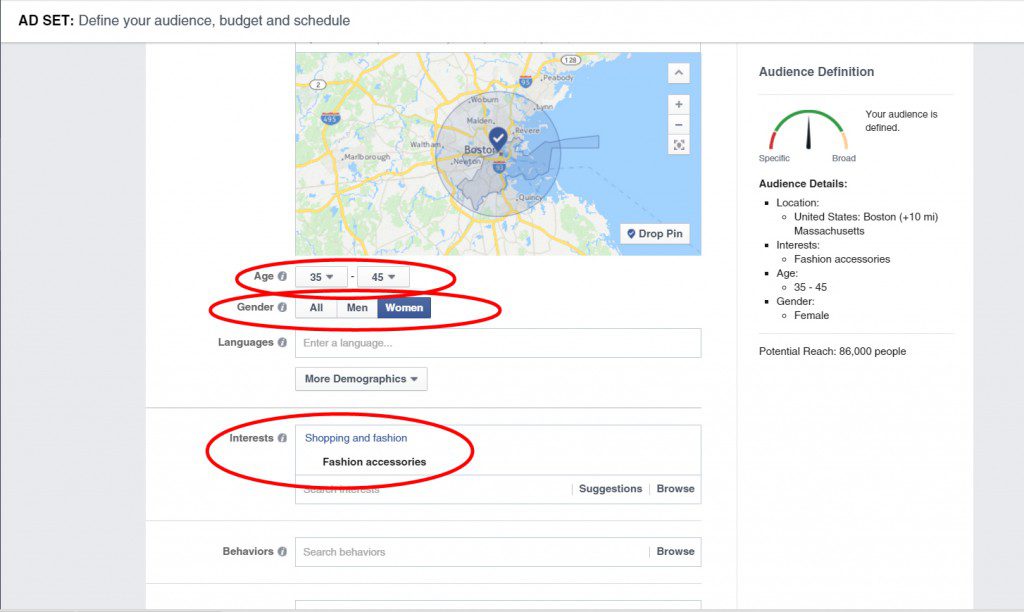Click the info icon beside Interests
The image size is (1024, 612).
(282, 438)
